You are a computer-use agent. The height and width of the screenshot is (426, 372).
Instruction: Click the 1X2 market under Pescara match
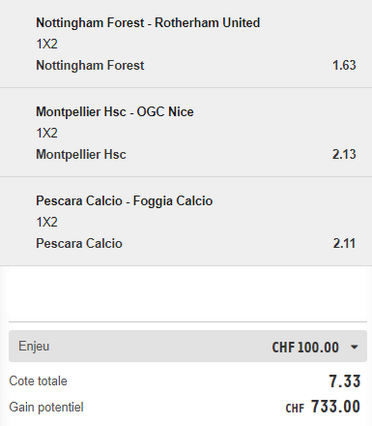tap(47, 222)
